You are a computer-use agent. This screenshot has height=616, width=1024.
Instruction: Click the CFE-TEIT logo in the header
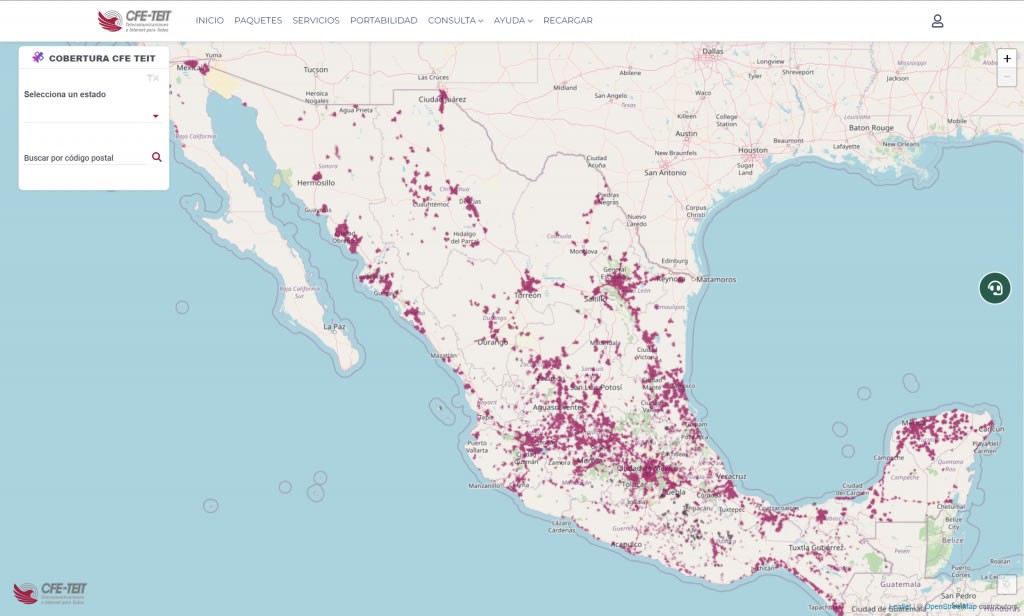coord(134,20)
